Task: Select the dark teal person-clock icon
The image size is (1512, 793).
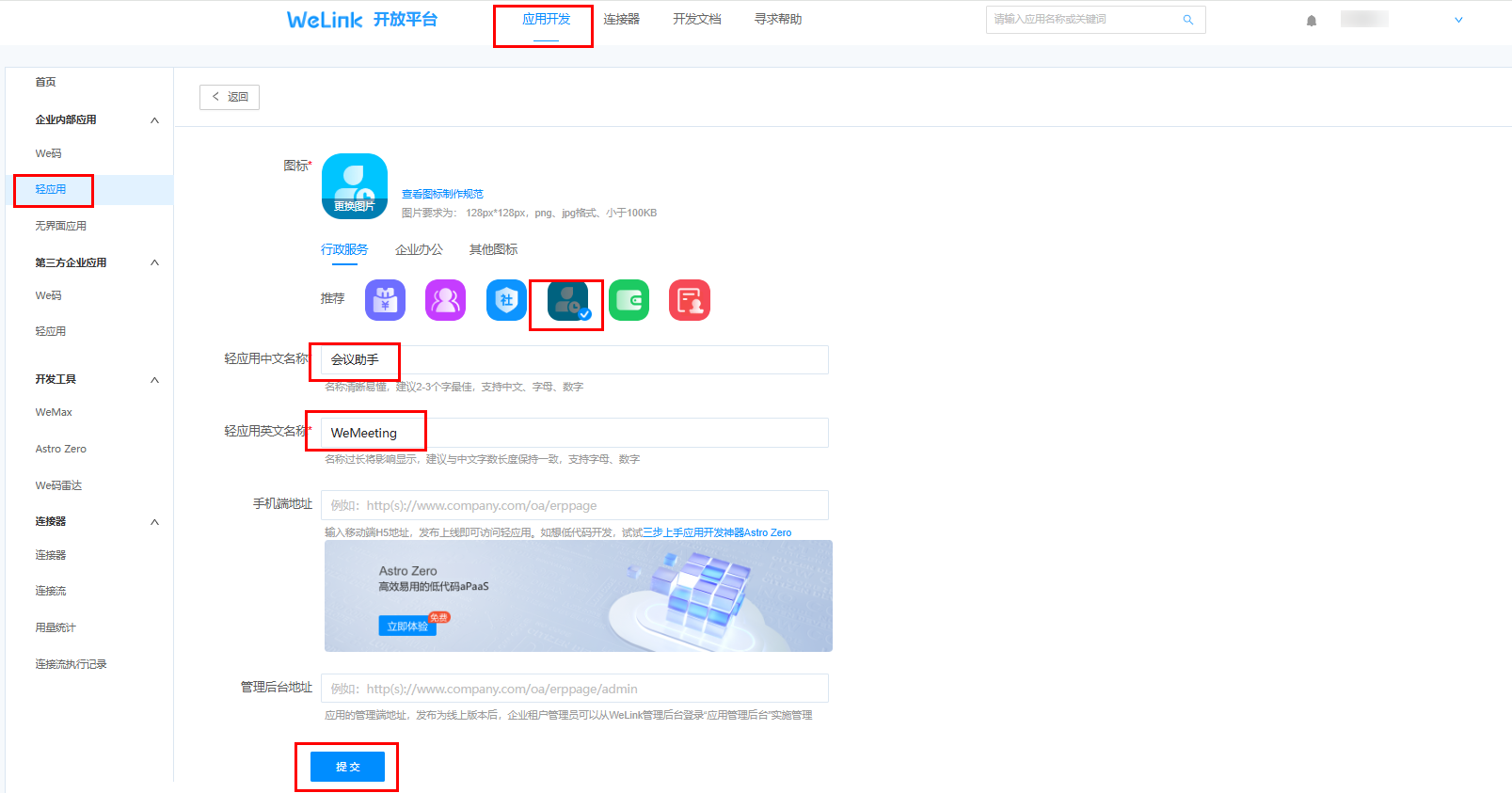Action: pyautogui.click(x=567, y=301)
